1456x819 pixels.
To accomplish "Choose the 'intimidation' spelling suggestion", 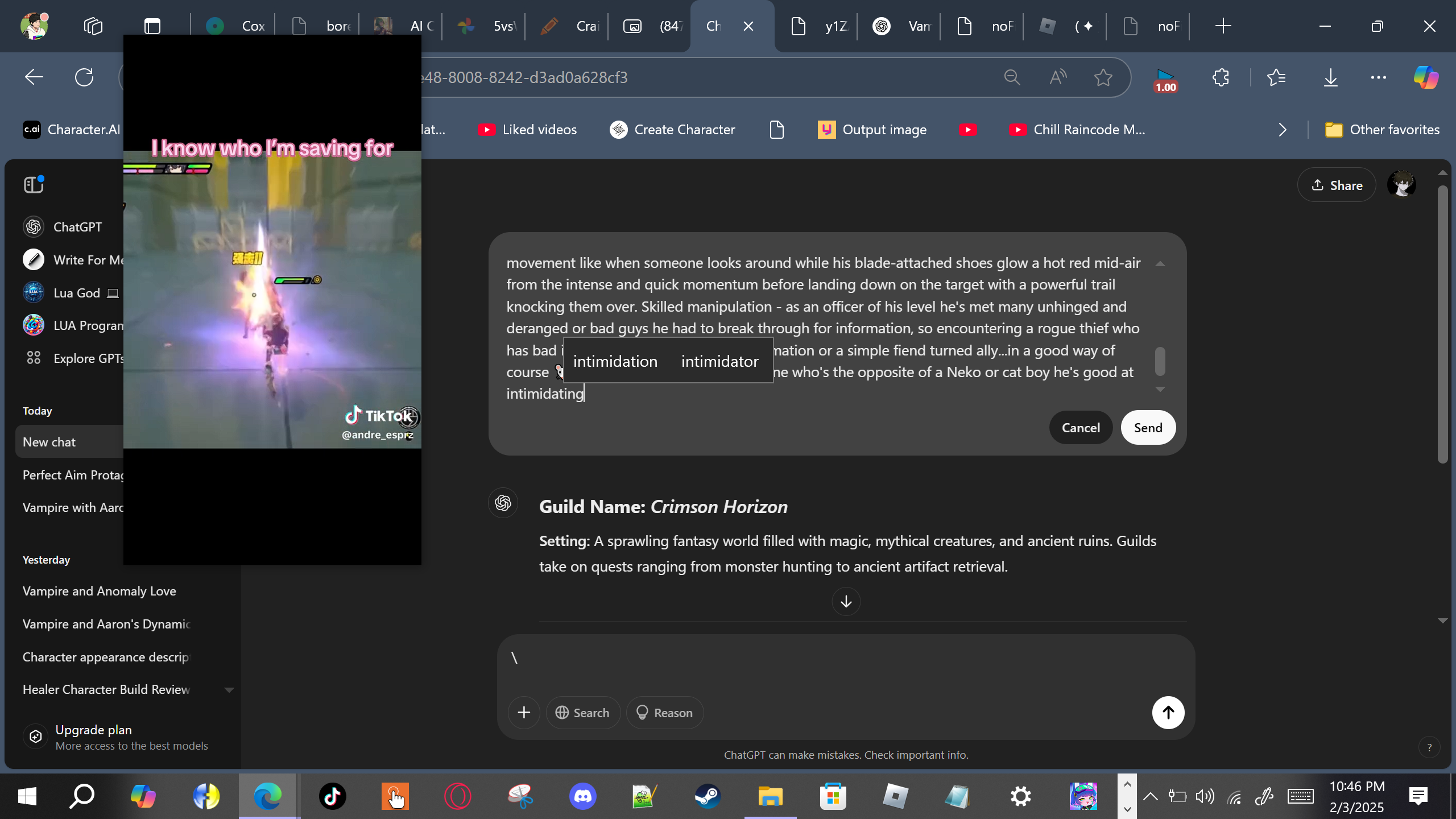I will pos(615,361).
